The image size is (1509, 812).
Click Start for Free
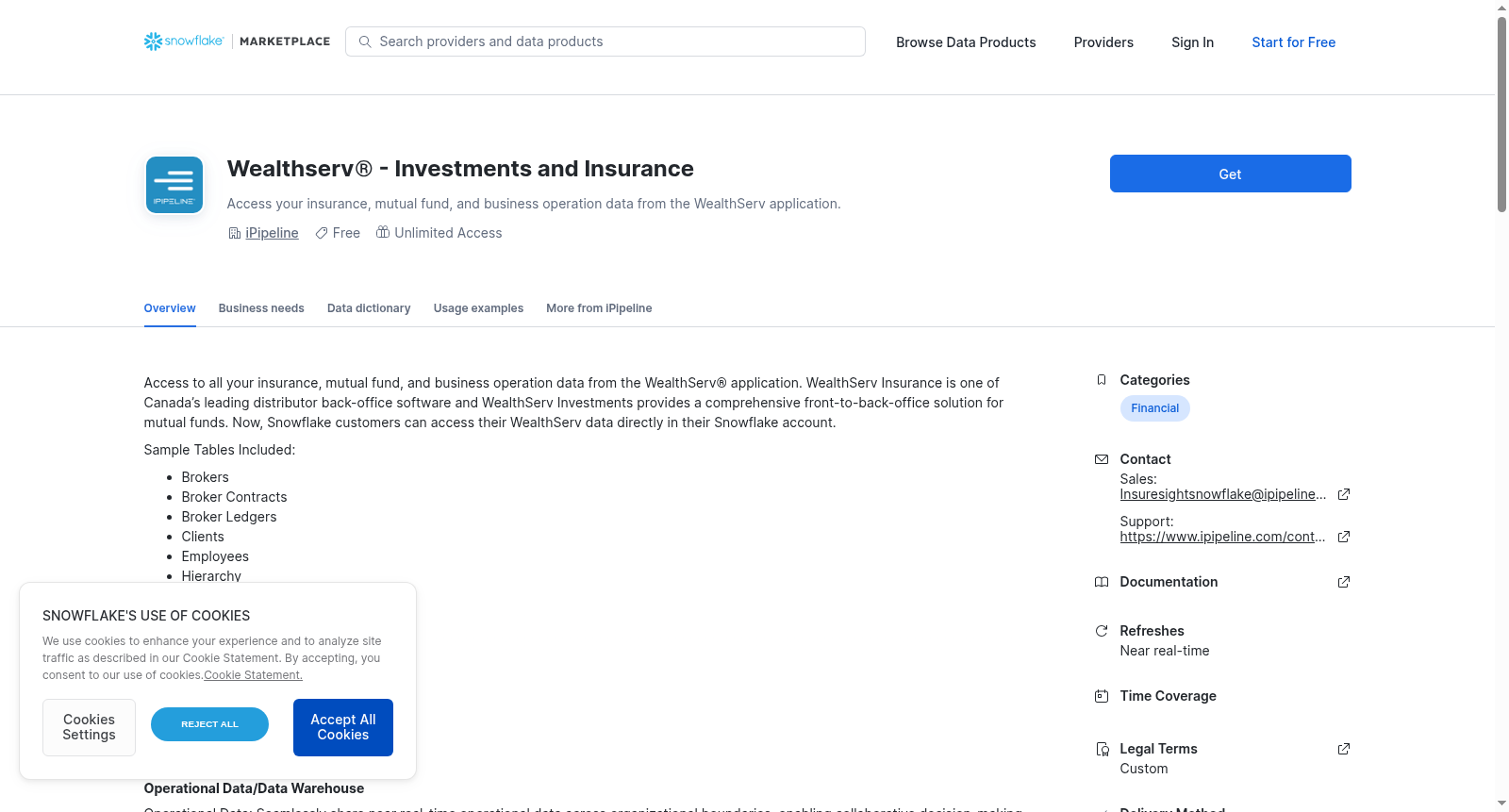tap(1294, 42)
